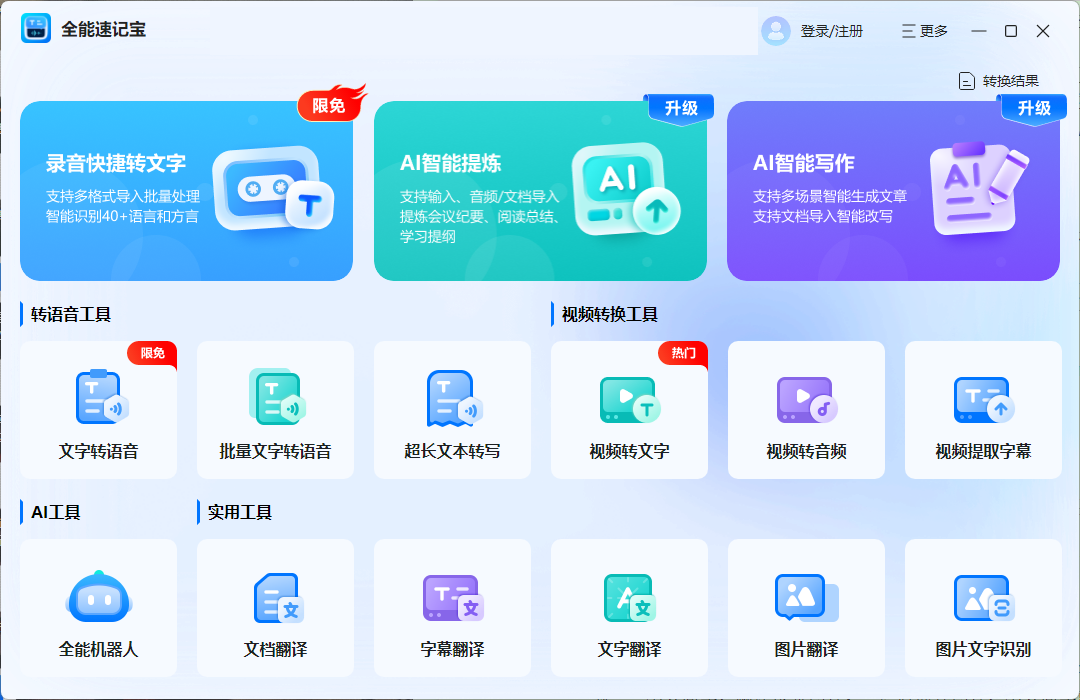Open 转换结果 conversion results
Viewport: 1080px width, 700px height.
[x=999, y=81]
